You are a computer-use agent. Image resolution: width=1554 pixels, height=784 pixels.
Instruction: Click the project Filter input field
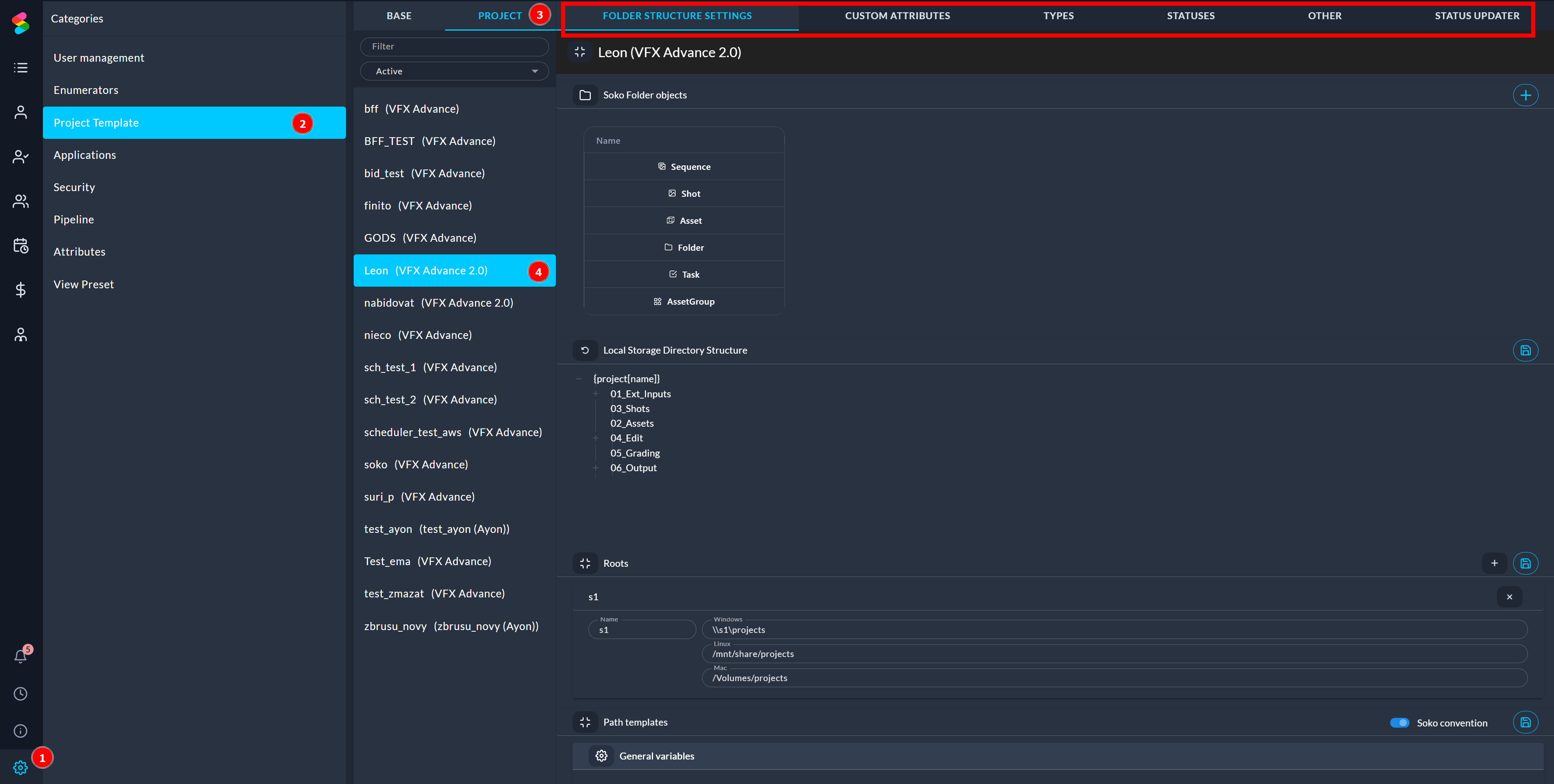pos(454,47)
